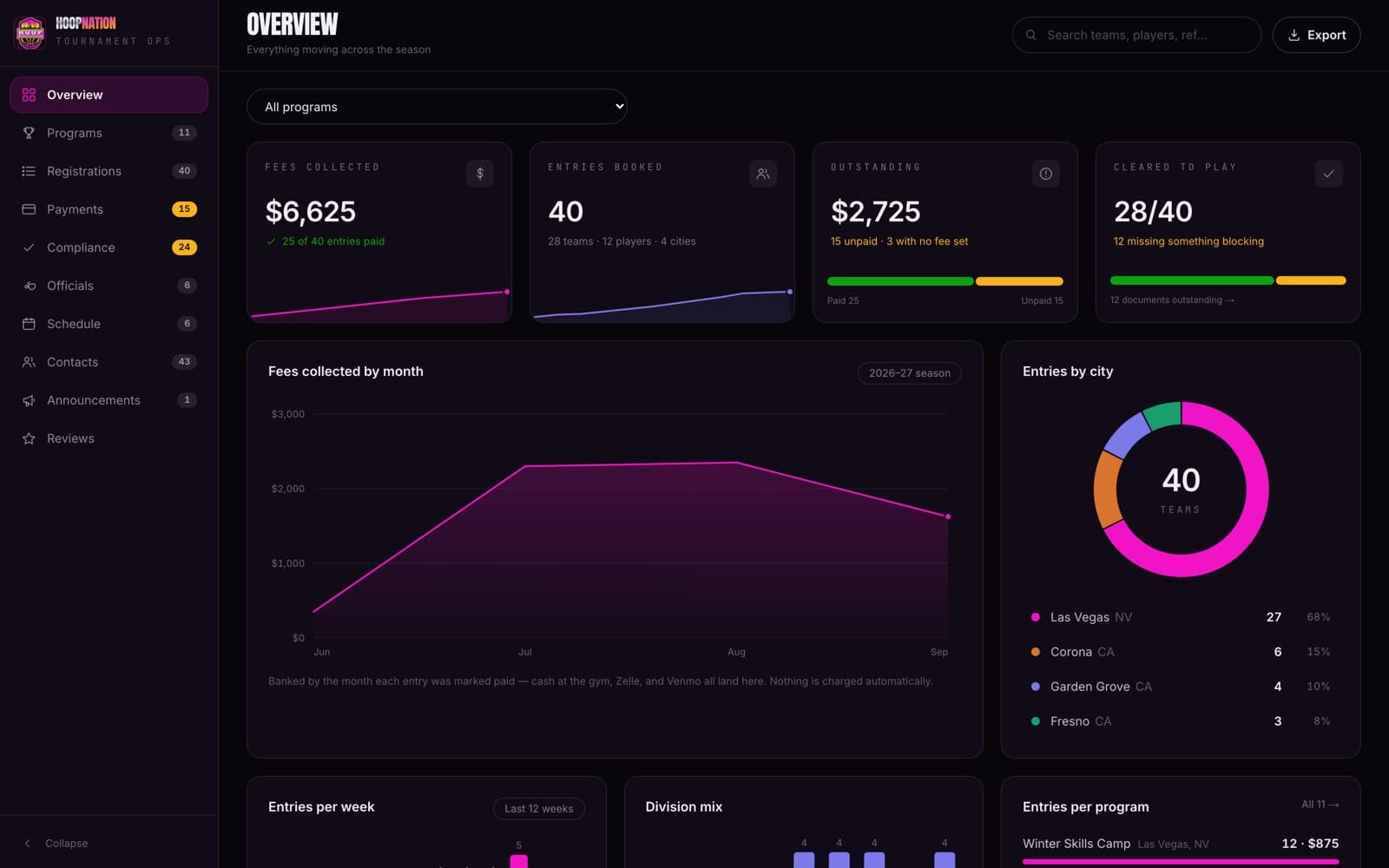Click the $2,725 outstanding value
The width and height of the screenshot is (1389, 868).
875,212
